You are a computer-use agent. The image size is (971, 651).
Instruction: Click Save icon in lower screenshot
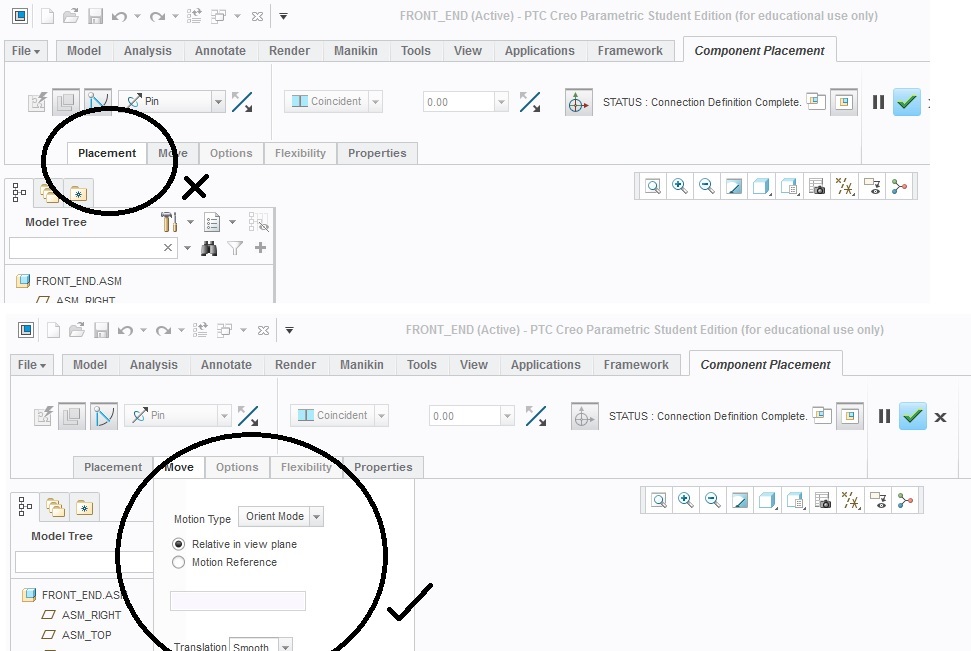102,330
